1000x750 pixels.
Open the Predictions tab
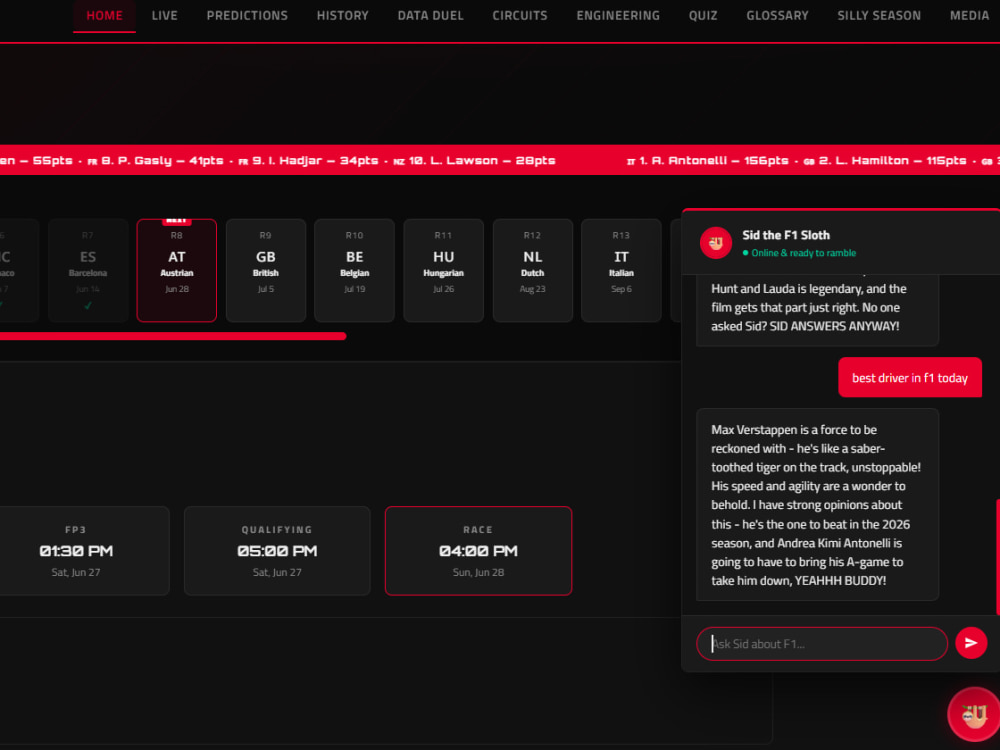247,15
